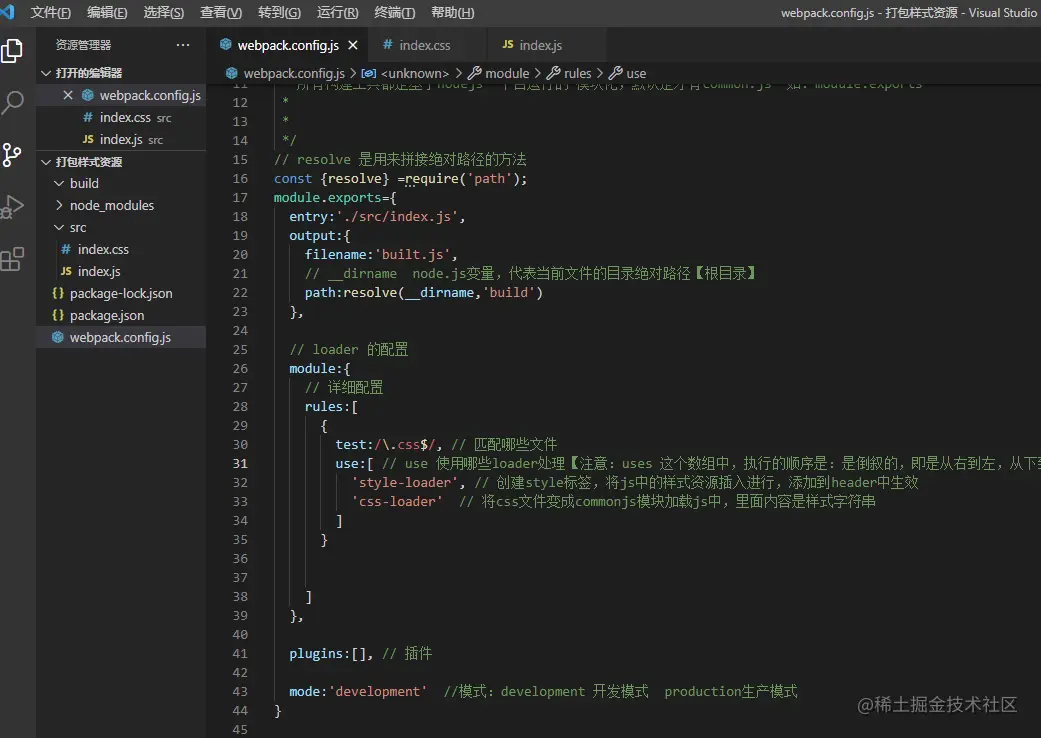The height and width of the screenshot is (738, 1041).
Task: Click the VS Code logo in title bar
Action: [7, 11]
